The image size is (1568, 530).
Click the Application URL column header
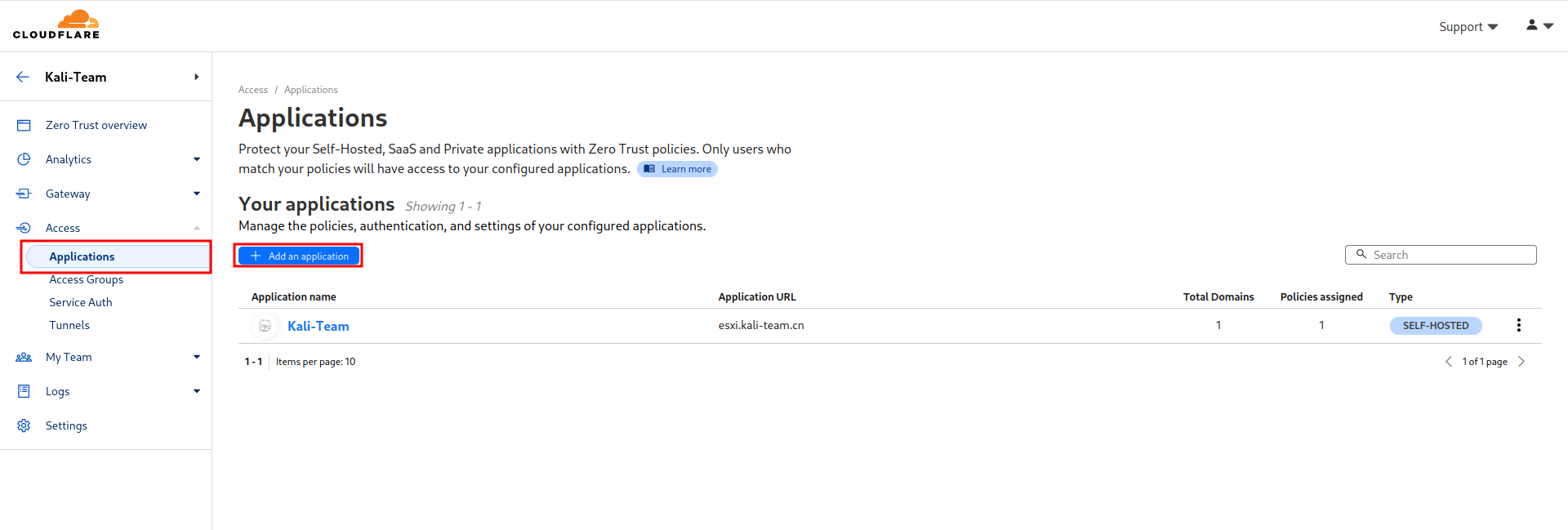tap(757, 296)
